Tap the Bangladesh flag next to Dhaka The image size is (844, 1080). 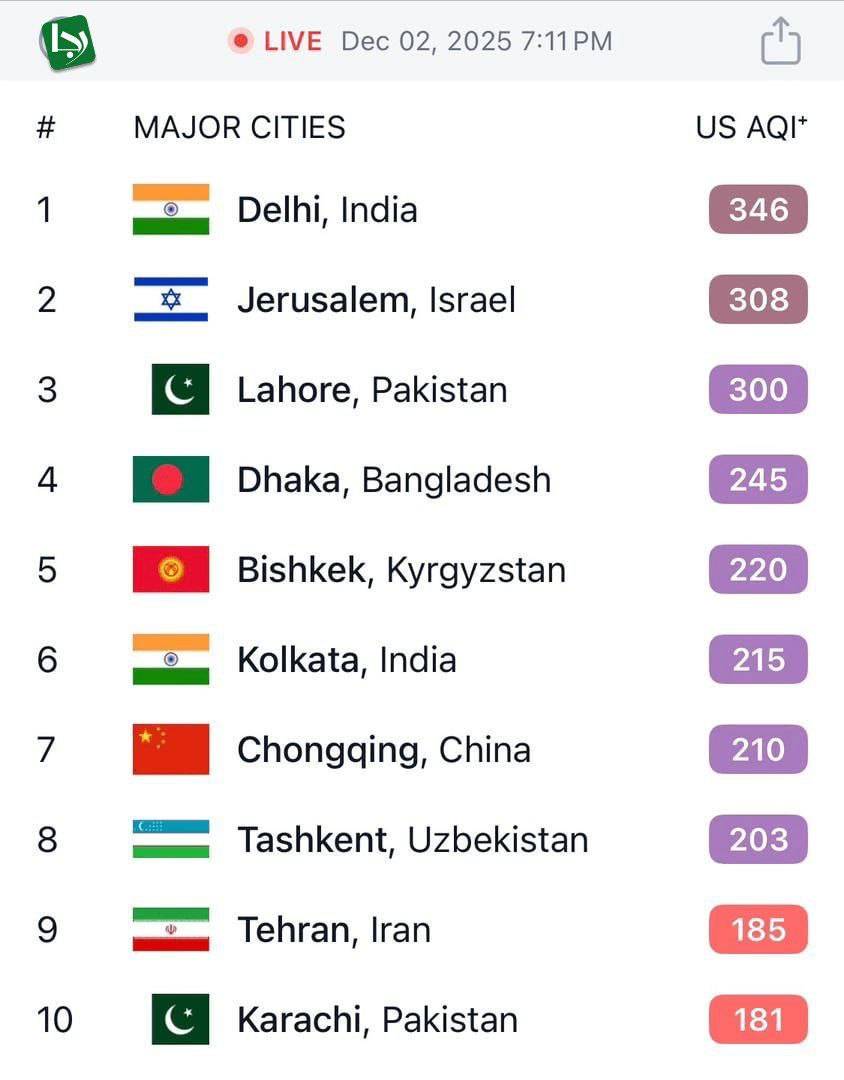point(171,479)
